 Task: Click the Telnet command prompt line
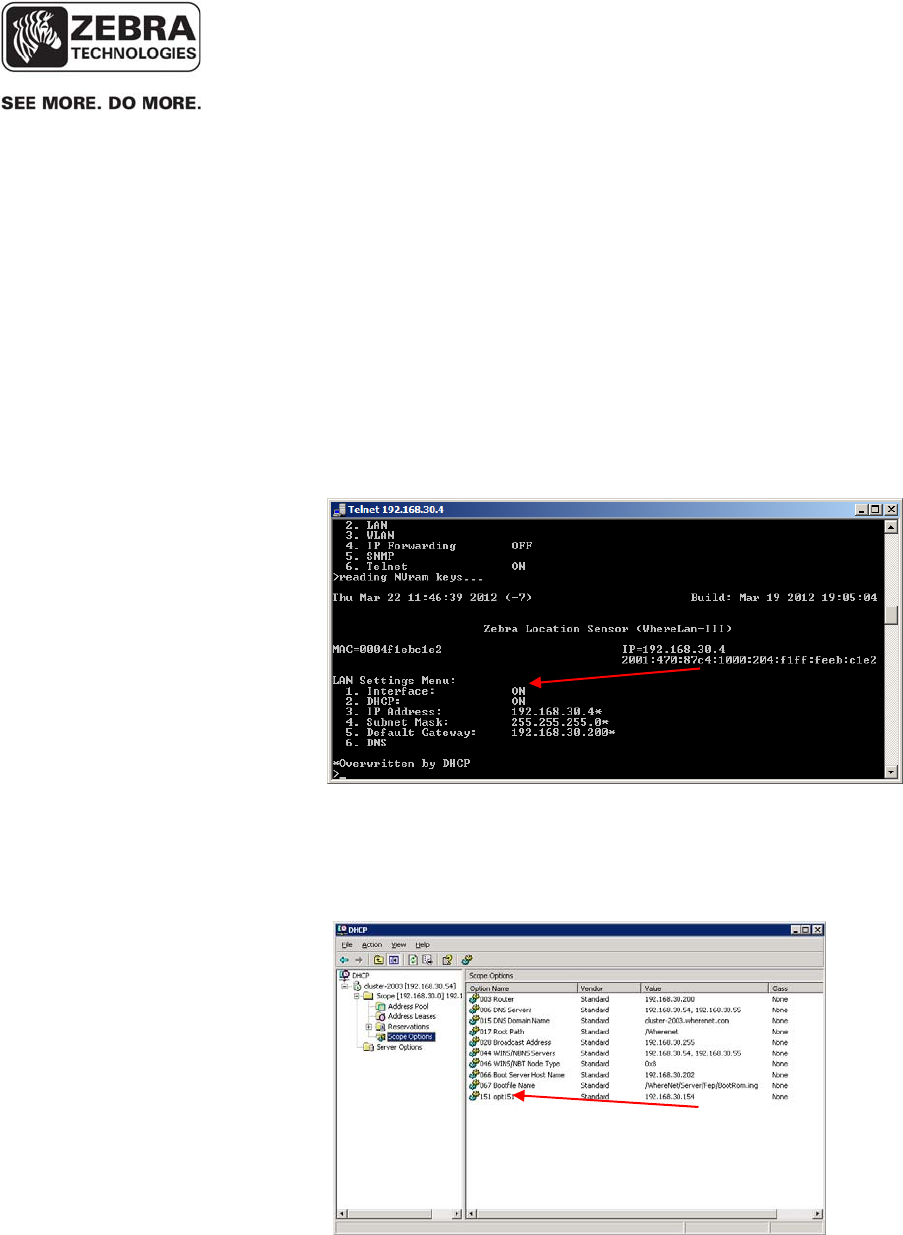point(337,776)
